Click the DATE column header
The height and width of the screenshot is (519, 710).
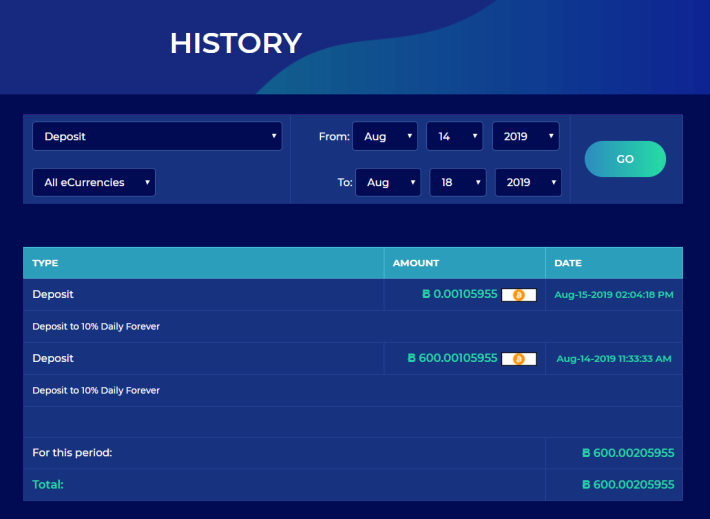[x=568, y=263]
